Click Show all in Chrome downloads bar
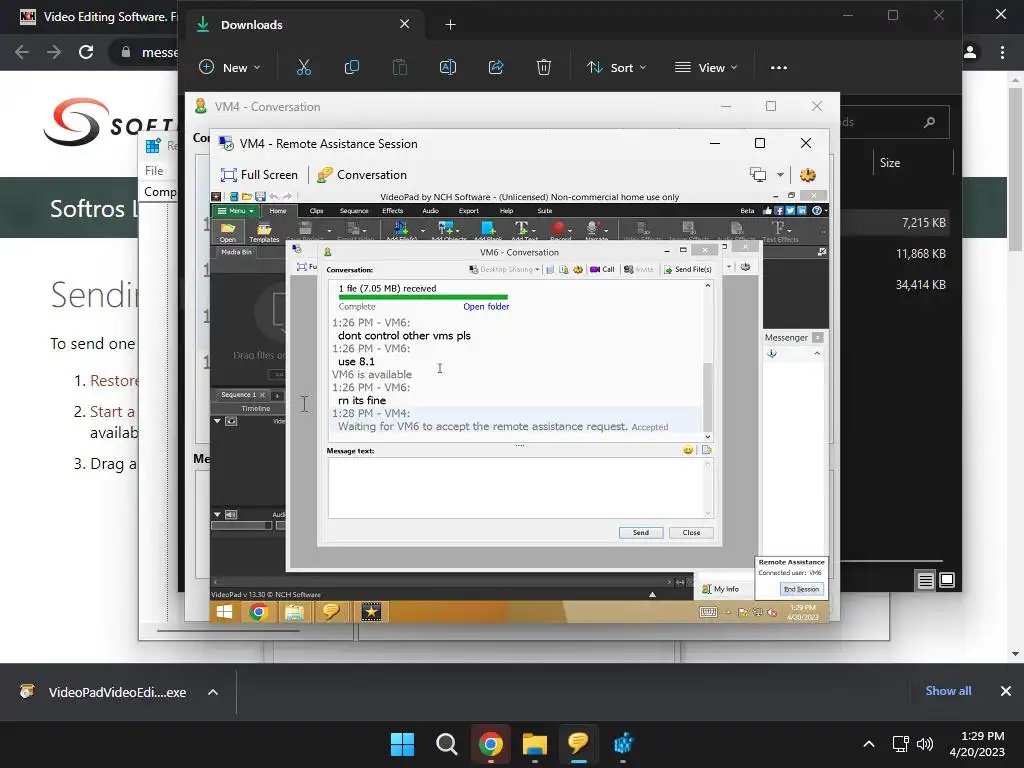The width and height of the screenshot is (1024, 768). coord(948,691)
